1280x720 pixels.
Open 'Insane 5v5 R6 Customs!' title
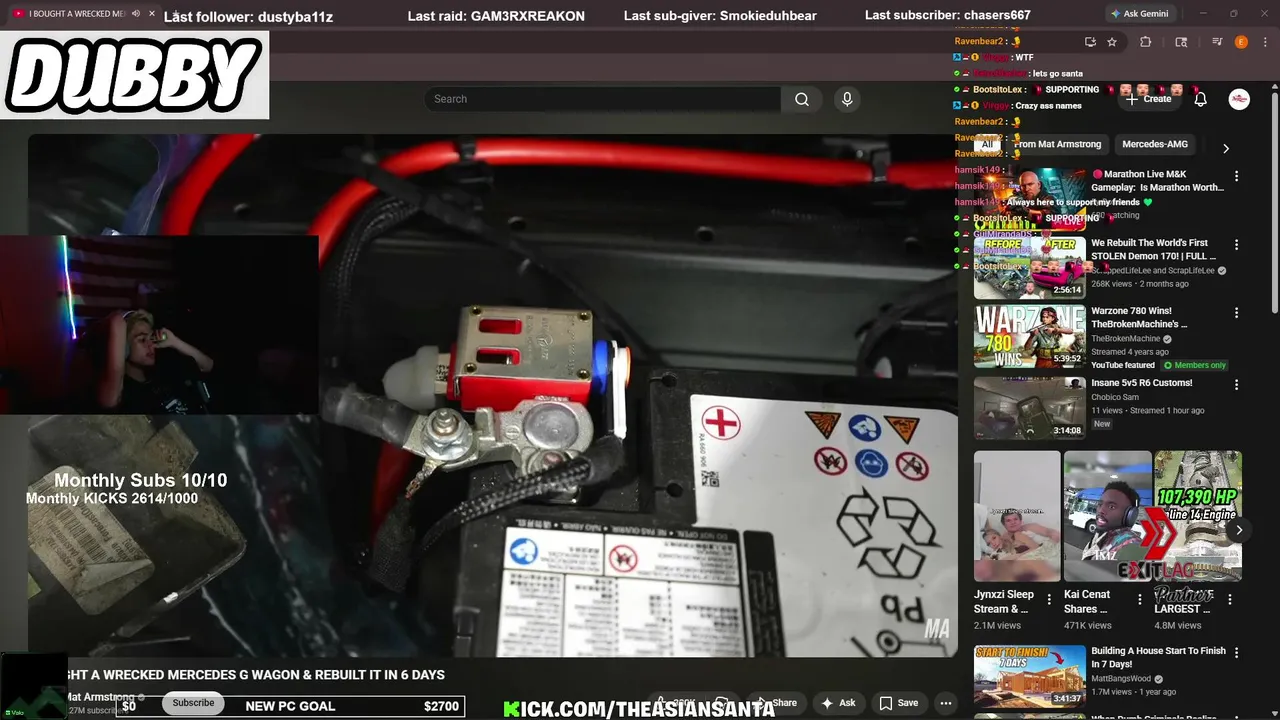pos(1141,383)
